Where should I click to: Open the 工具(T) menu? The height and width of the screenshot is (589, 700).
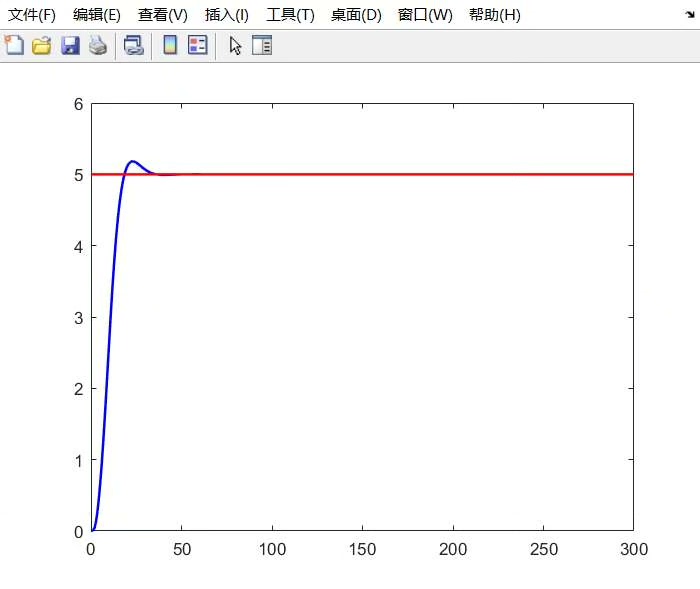click(x=291, y=15)
